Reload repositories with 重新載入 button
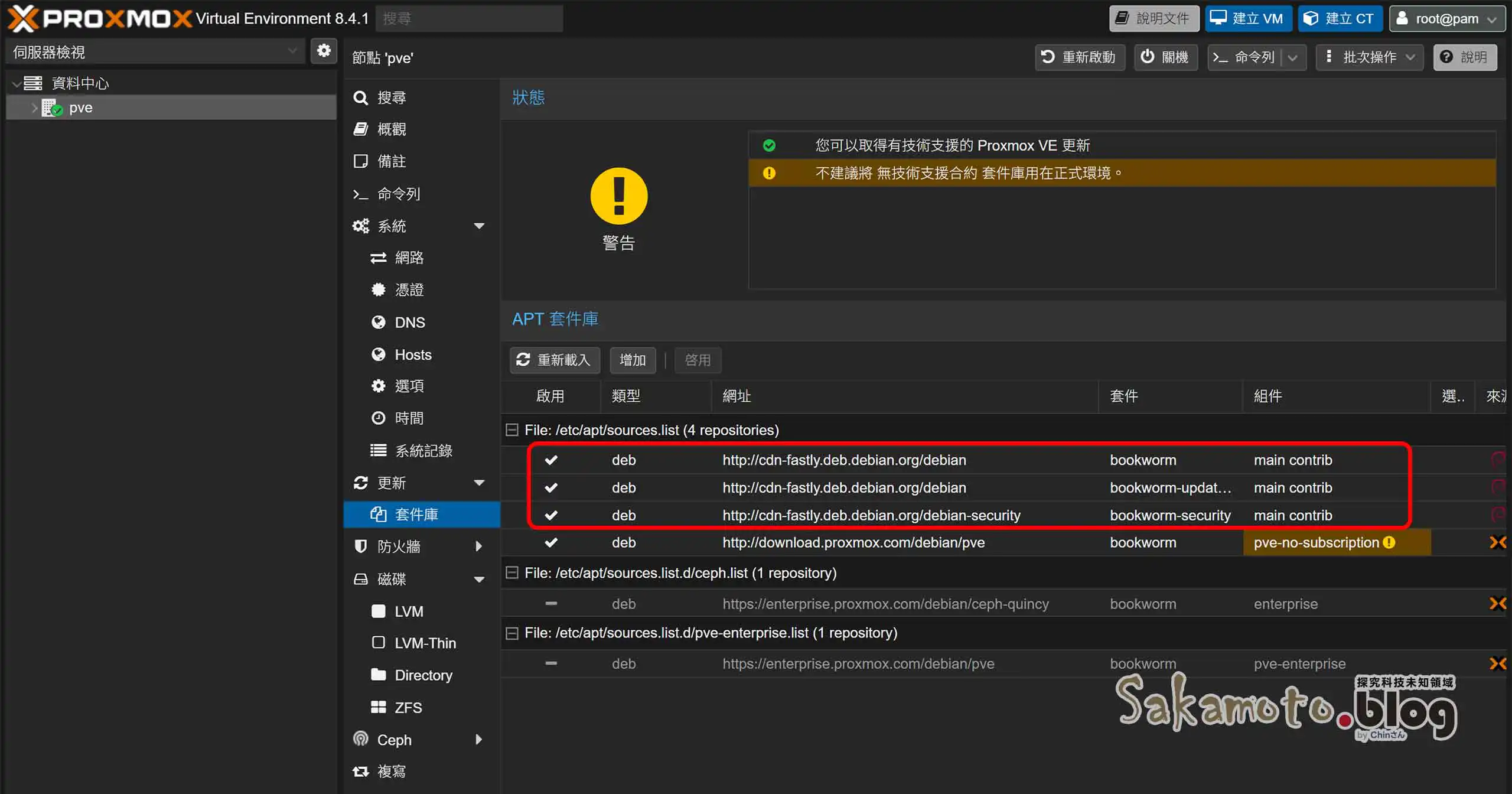The height and width of the screenshot is (794, 1512). point(555,360)
